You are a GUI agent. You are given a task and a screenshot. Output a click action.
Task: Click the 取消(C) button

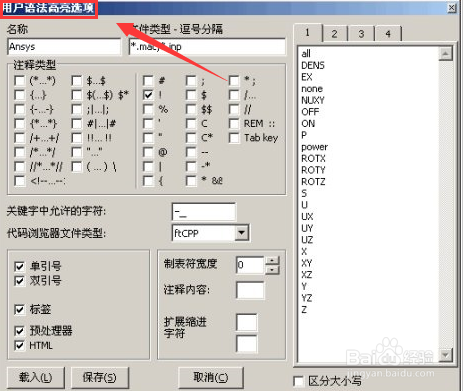pos(211,378)
